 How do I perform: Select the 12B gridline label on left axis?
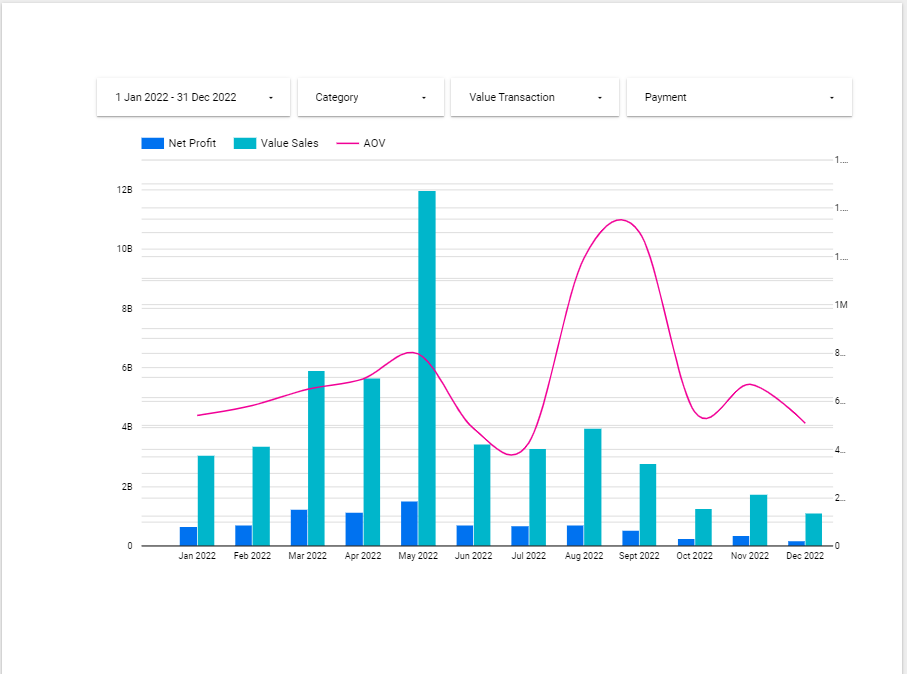click(124, 189)
